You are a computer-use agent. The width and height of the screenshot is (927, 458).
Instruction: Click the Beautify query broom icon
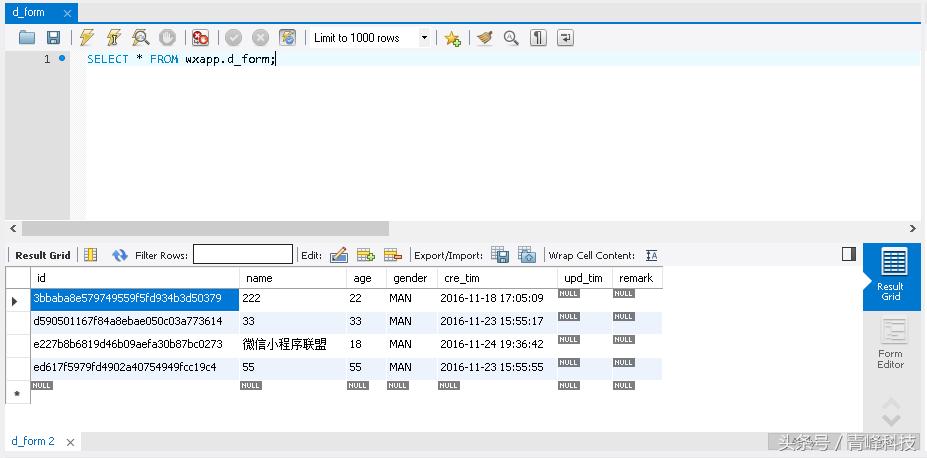(x=485, y=38)
